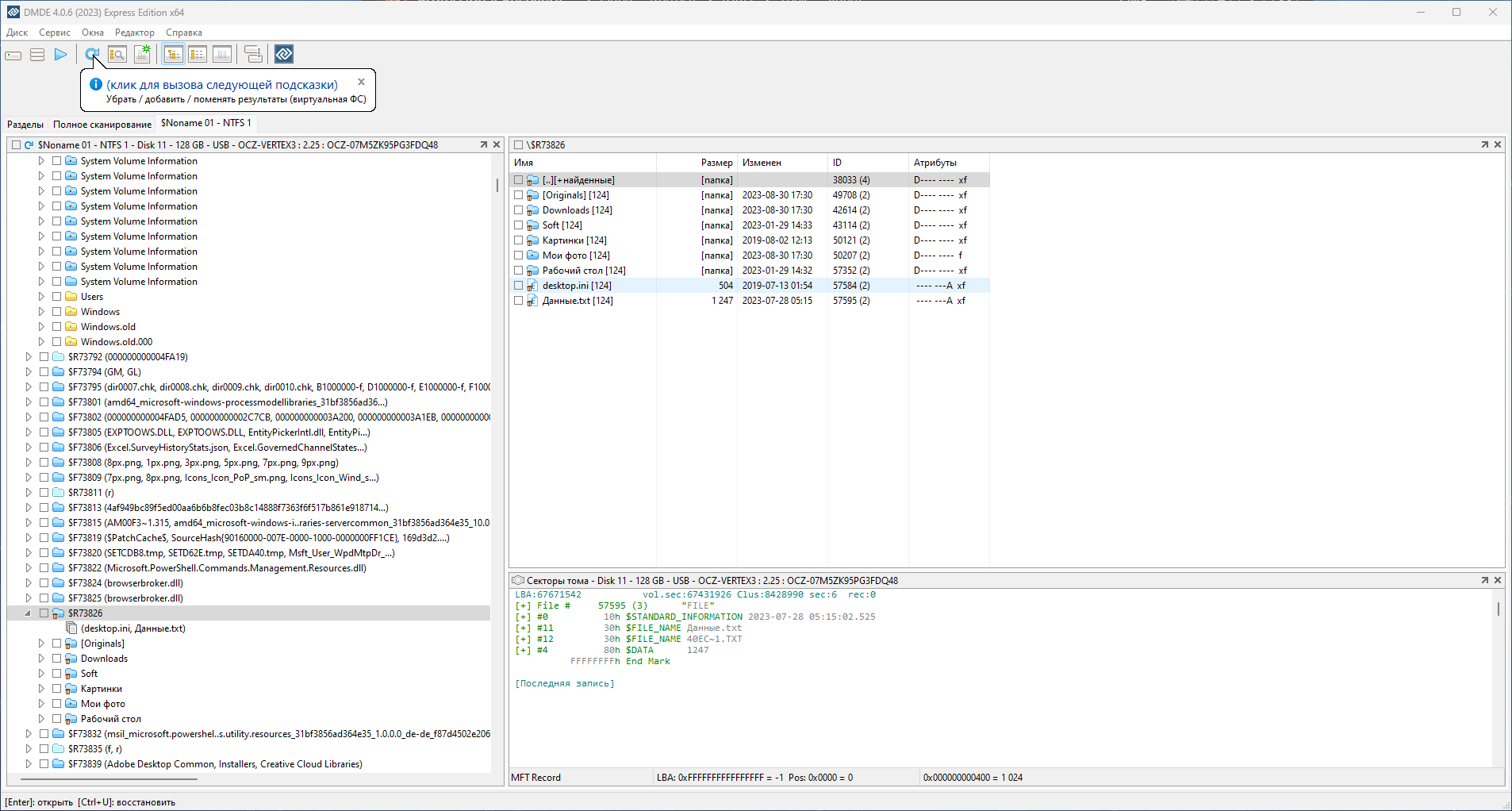Screen dimensions: 1512x811
Task: Collapse the $R73826 tree node
Action: click(29, 613)
